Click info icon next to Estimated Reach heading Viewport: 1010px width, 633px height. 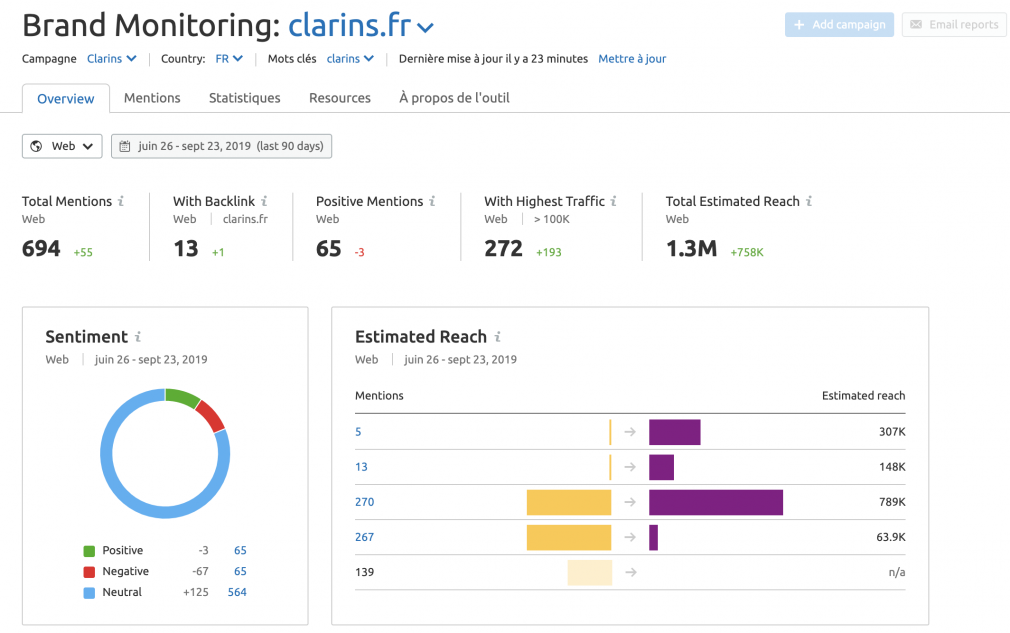pos(497,337)
